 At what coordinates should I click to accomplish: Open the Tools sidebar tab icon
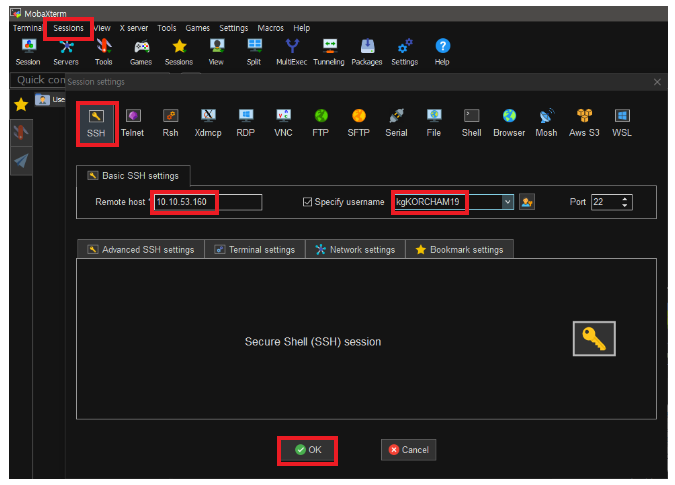tap(21, 132)
